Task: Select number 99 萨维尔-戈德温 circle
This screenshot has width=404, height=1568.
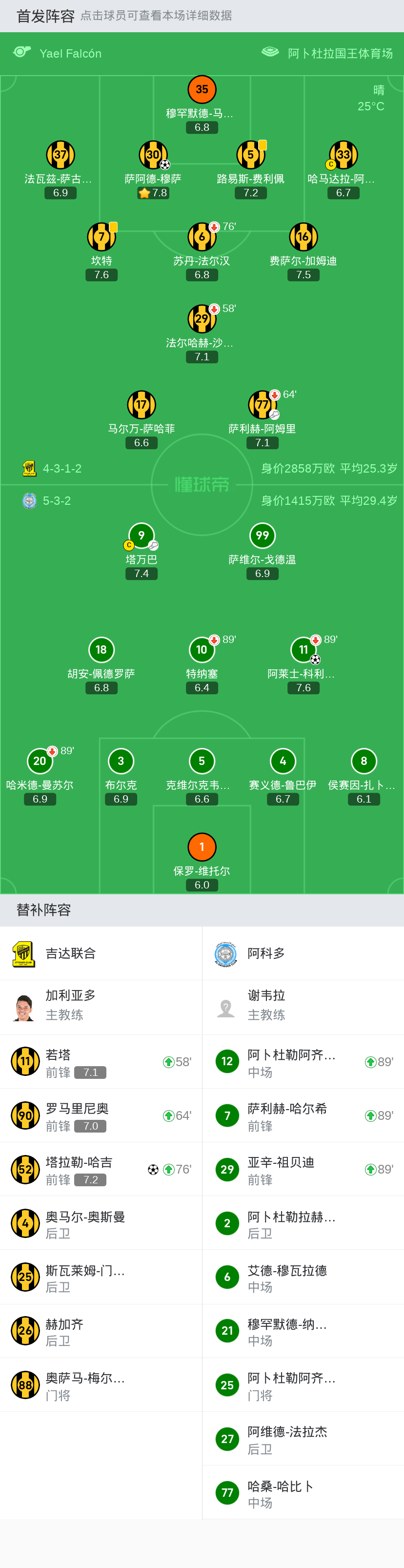Action: [x=262, y=536]
